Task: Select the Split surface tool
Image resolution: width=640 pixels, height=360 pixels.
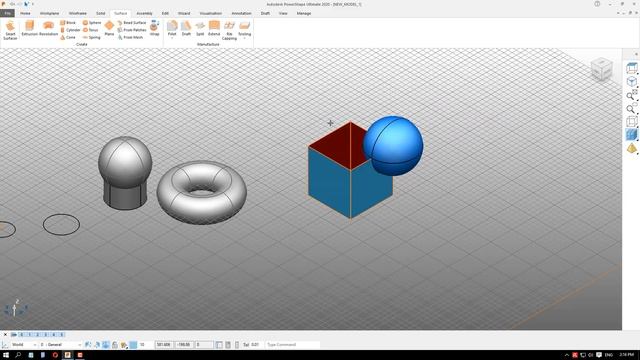Action: click(x=200, y=29)
